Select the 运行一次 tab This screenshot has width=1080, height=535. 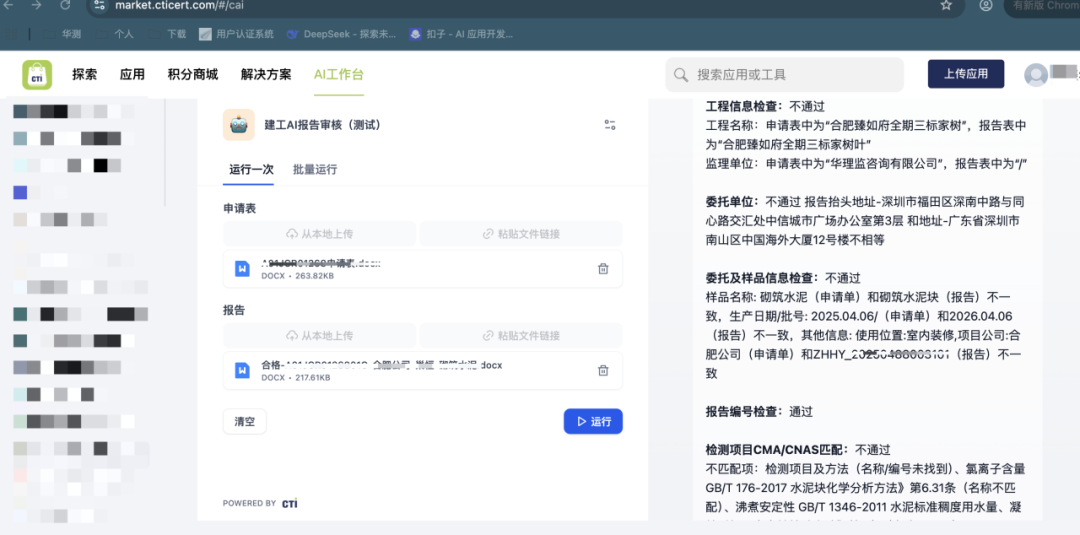coord(251,170)
